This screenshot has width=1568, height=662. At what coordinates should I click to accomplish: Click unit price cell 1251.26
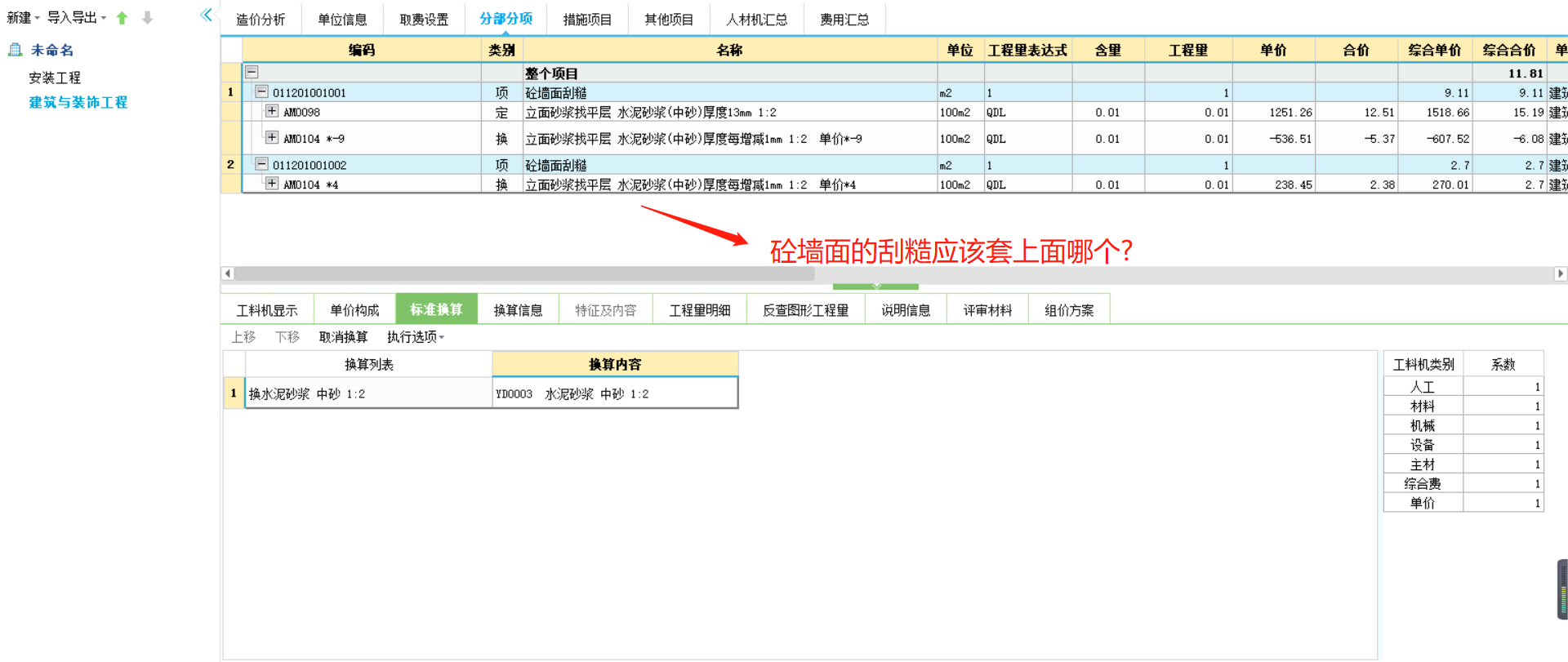pos(1274,113)
